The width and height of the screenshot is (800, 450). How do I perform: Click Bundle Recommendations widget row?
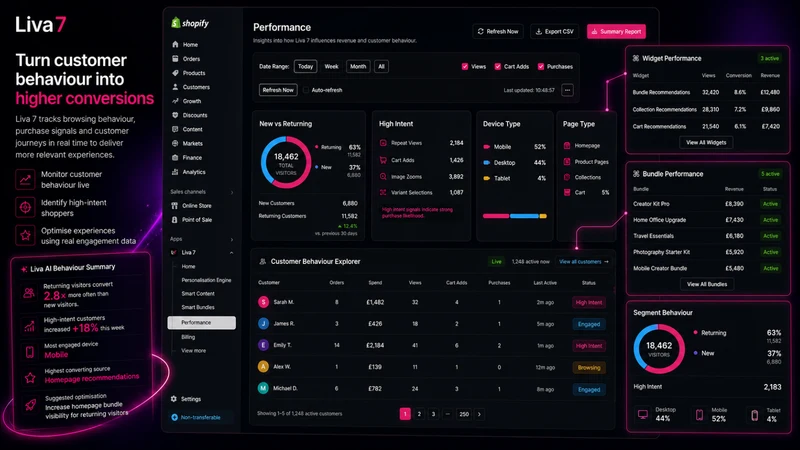pyautogui.click(x=707, y=92)
